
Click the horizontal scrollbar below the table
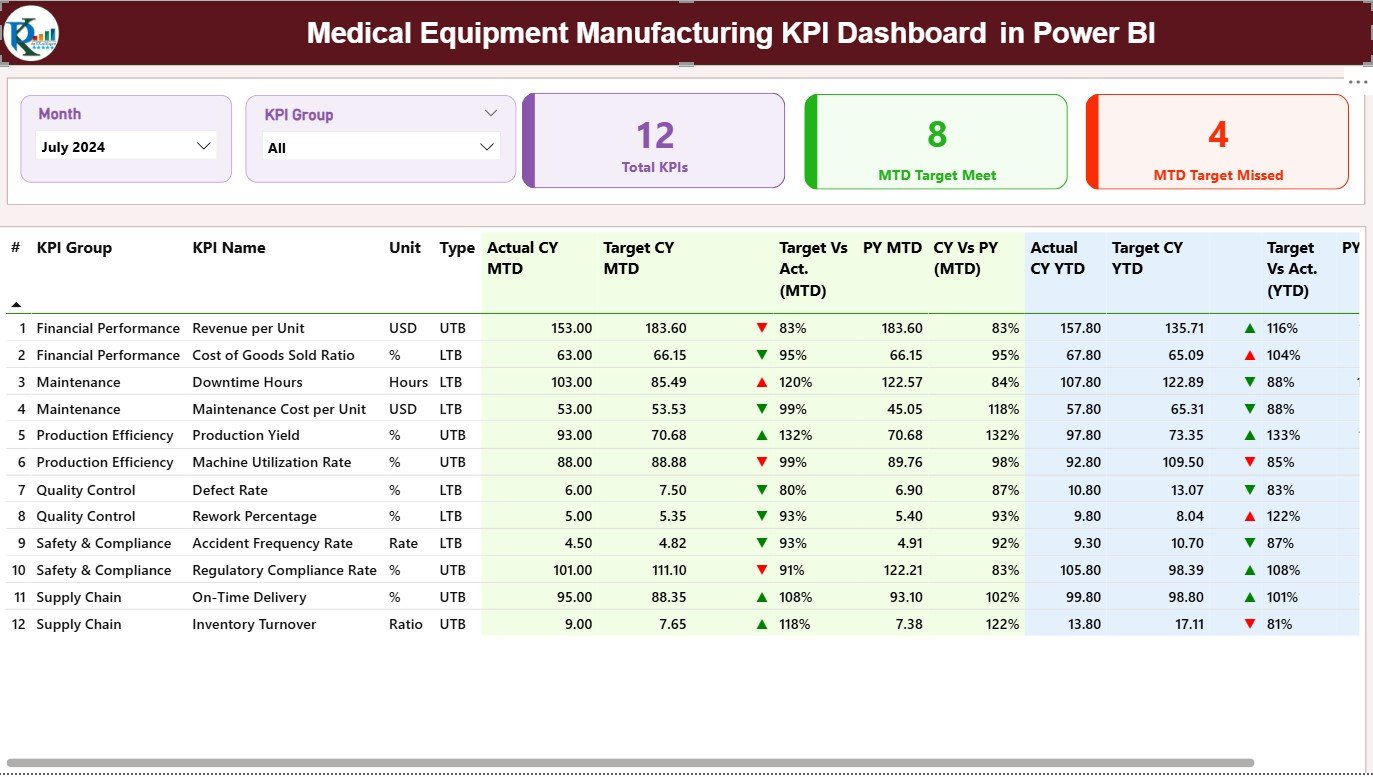(x=630, y=763)
